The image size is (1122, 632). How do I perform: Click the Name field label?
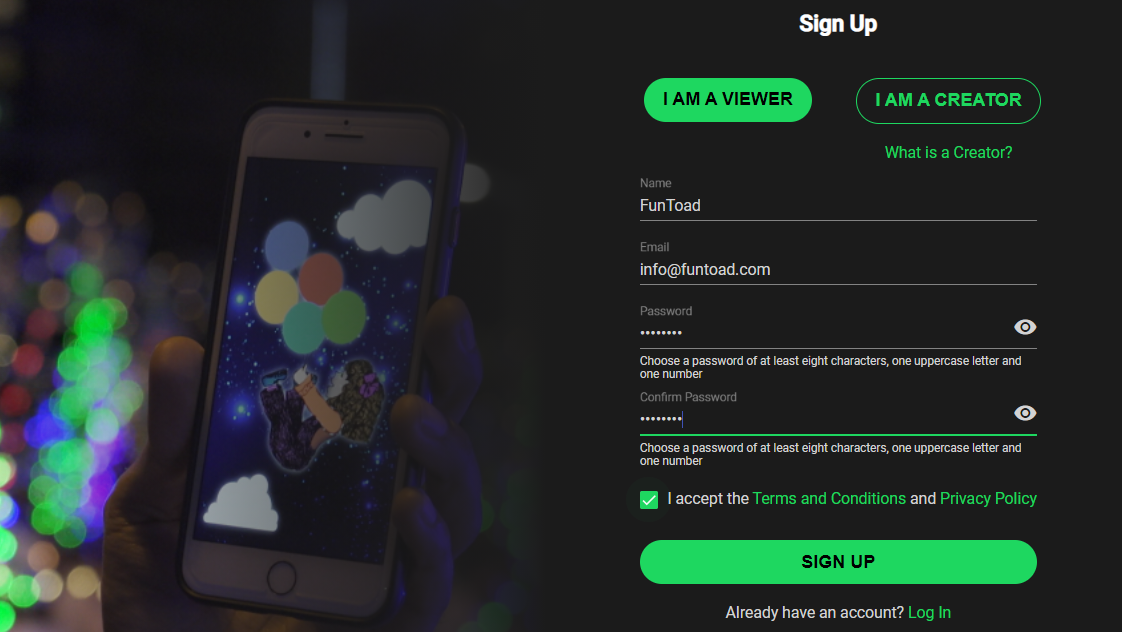tap(655, 183)
